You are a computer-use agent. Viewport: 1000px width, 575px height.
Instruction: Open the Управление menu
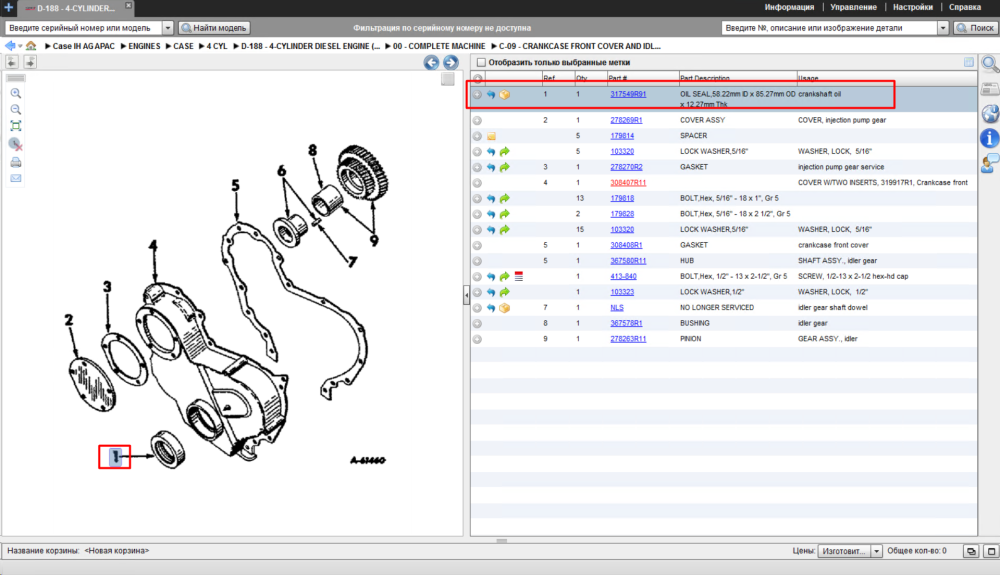coord(853,7)
